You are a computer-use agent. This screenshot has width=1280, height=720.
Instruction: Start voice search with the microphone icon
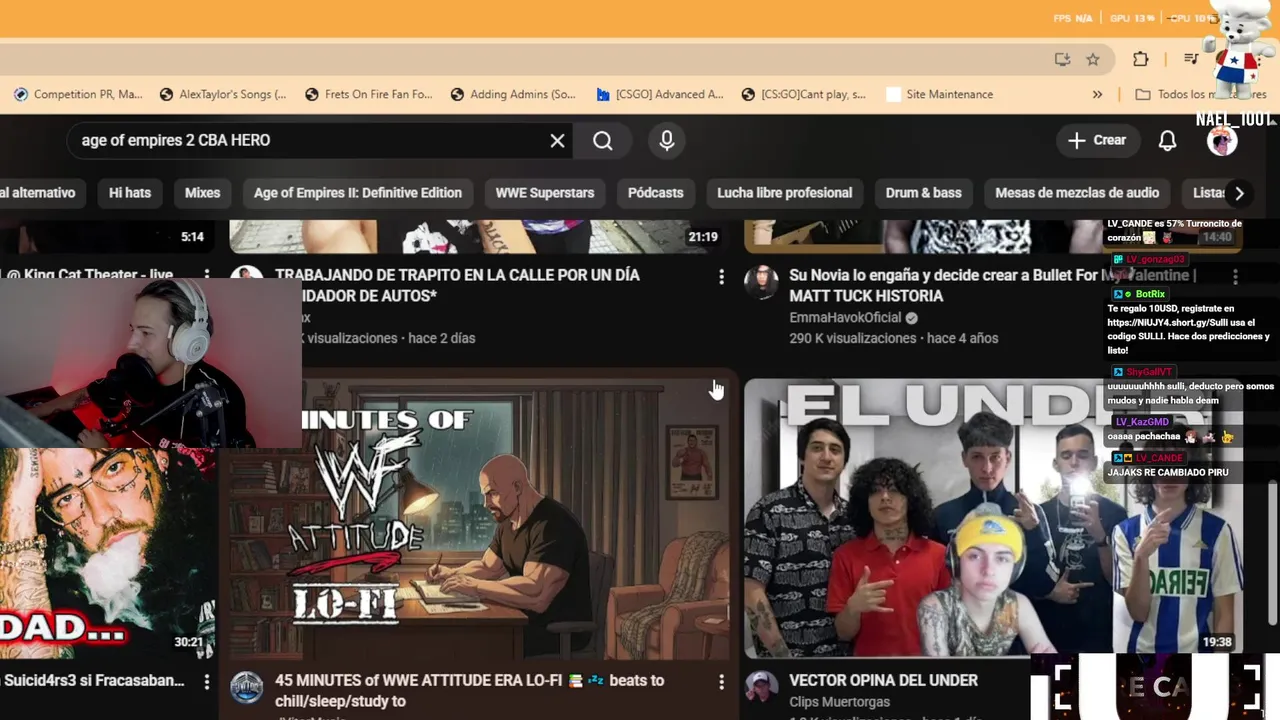click(667, 141)
